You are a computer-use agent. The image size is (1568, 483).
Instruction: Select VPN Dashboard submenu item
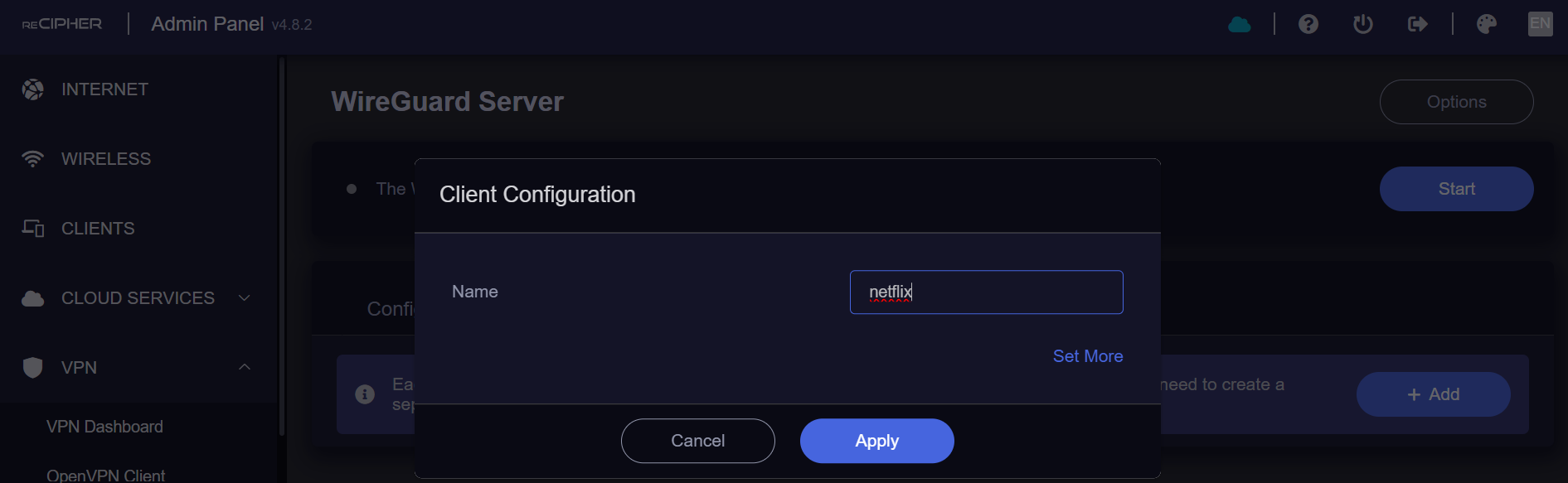point(104,427)
